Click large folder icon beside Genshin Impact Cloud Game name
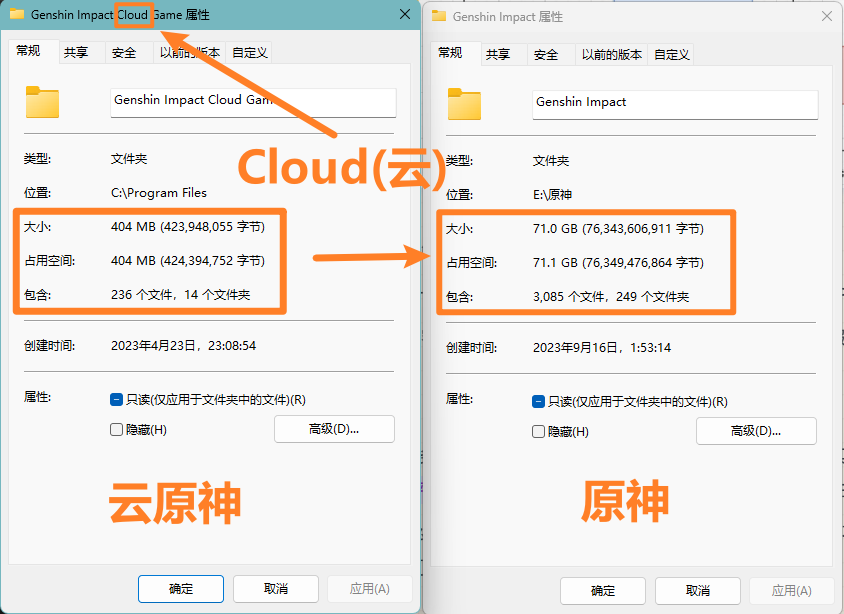844x614 pixels. 42,102
